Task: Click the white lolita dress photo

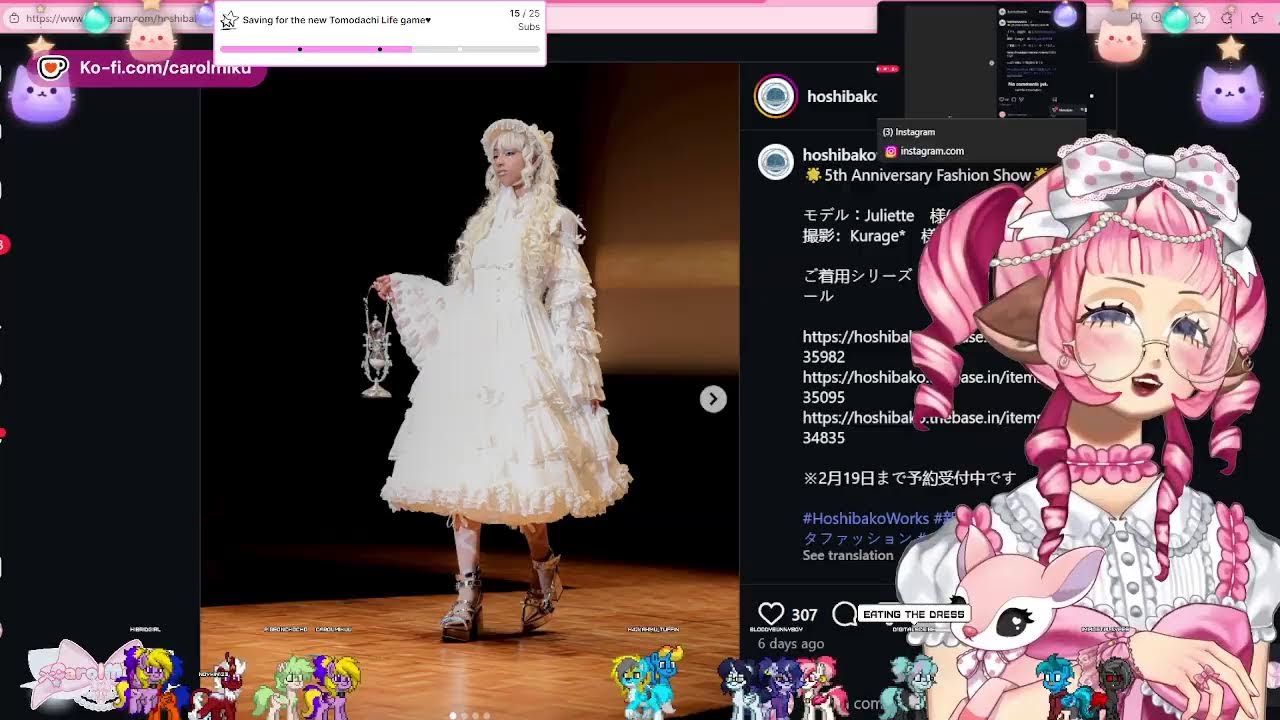Action: [x=470, y=390]
